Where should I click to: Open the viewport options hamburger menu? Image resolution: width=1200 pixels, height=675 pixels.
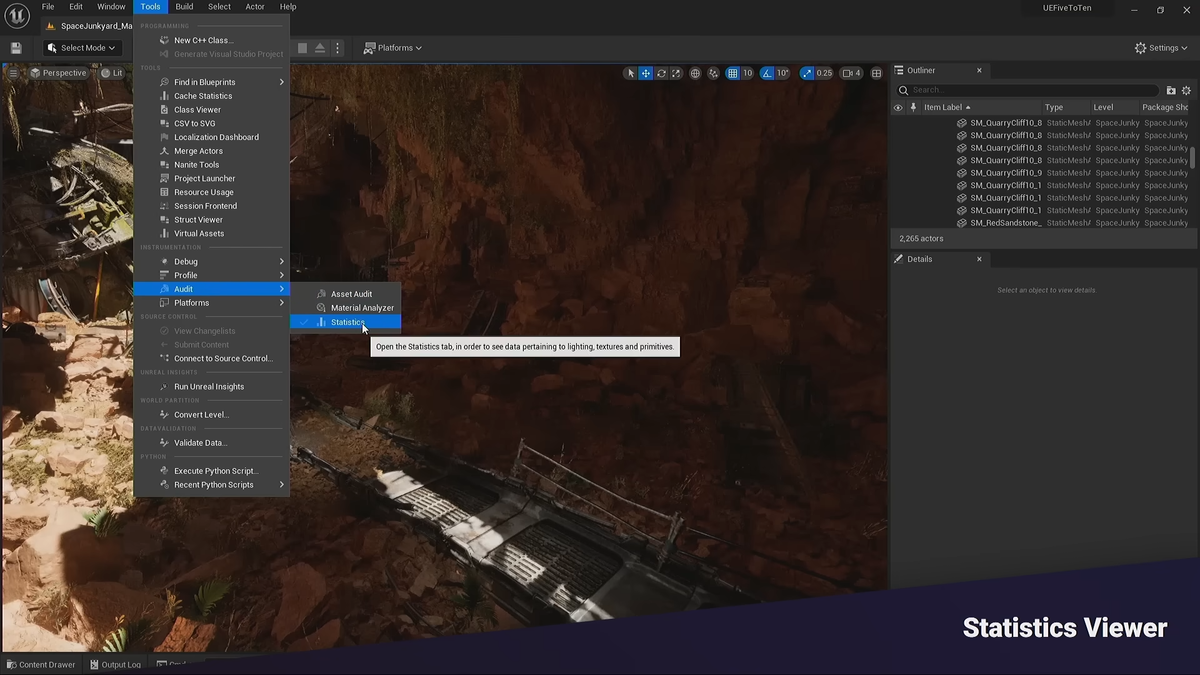pyautogui.click(x=13, y=73)
